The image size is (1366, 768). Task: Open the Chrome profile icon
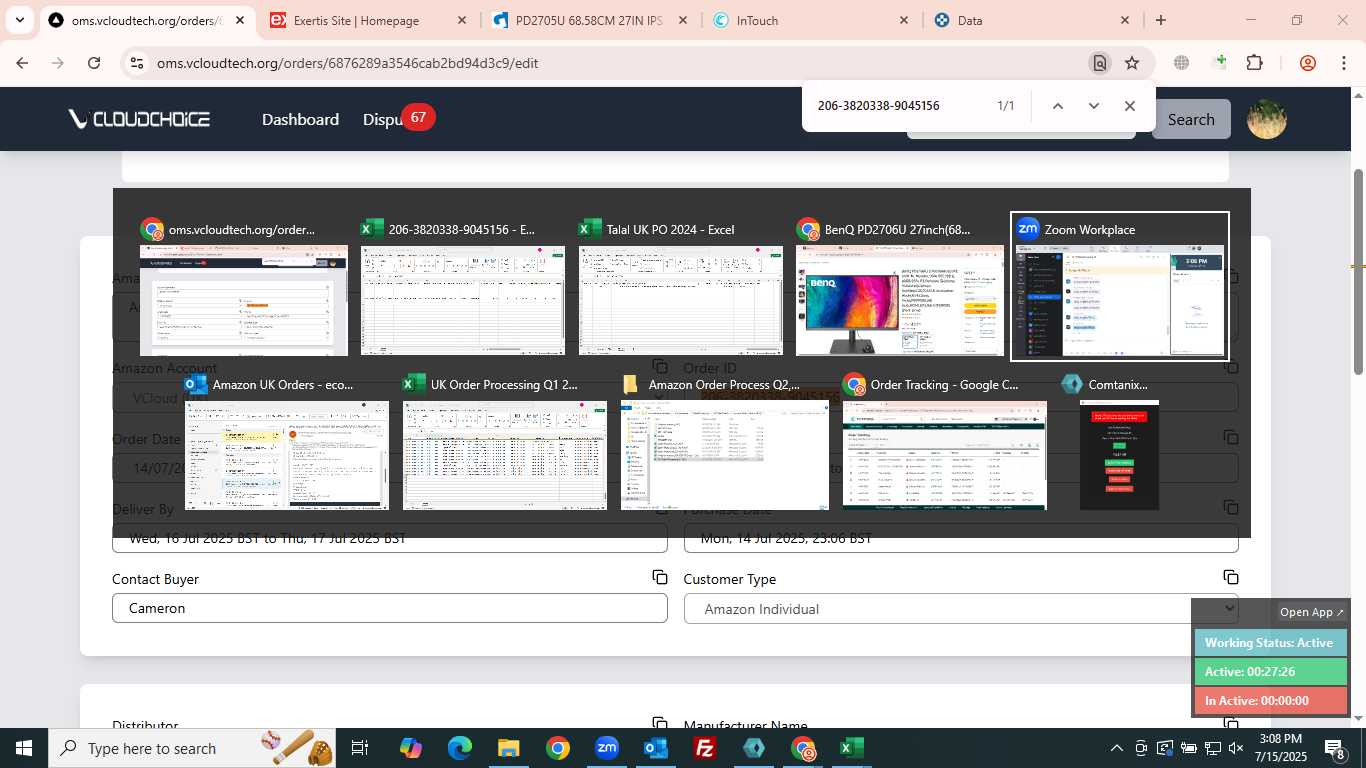click(x=1308, y=63)
